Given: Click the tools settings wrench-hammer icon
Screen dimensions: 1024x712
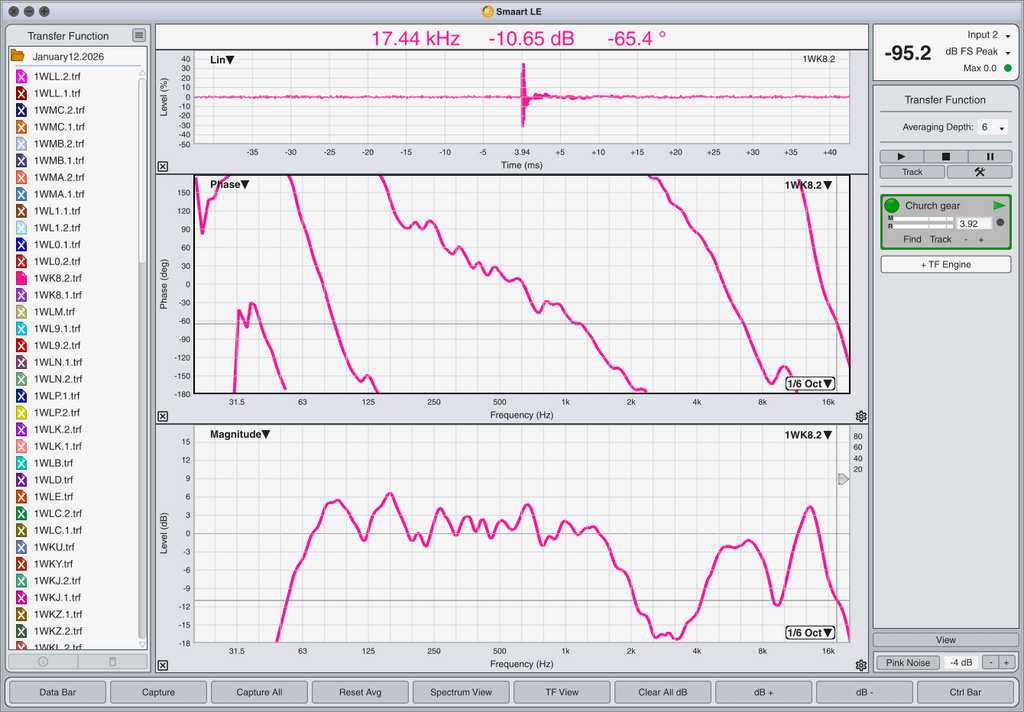Looking at the screenshot, I should tap(979, 172).
